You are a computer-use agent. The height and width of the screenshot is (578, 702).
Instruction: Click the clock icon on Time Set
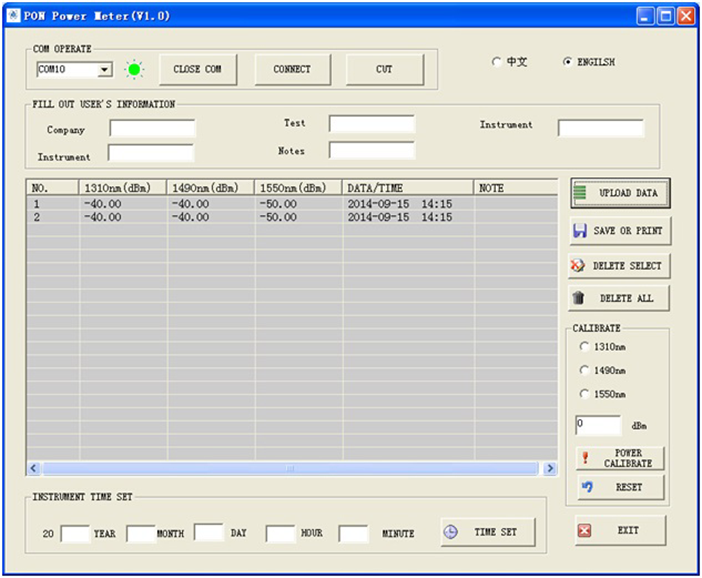452,532
